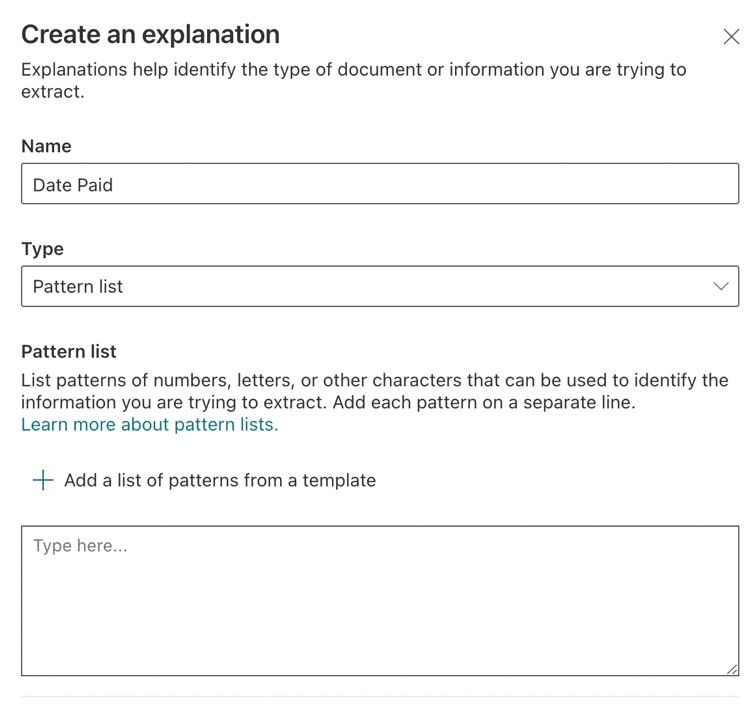Click inside the 'Type here...' pattern text area
The width and height of the screenshot is (750, 709).
coord(380,600)
